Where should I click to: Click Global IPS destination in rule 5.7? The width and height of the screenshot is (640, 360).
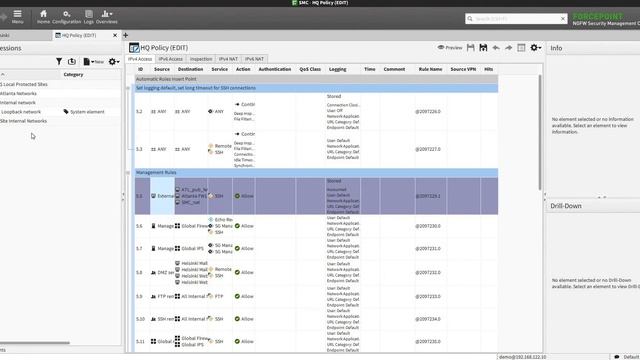click(189, 248)
